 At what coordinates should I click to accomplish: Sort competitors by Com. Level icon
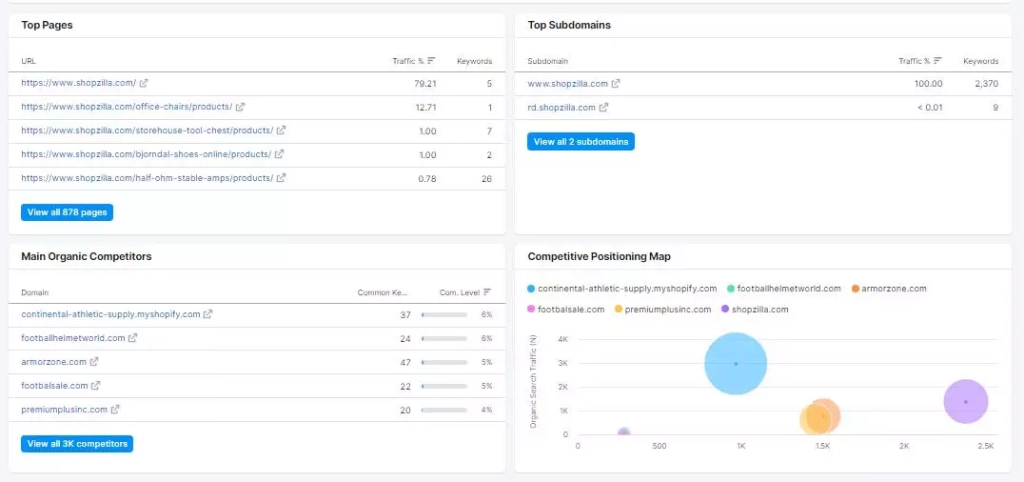pyautogui.click(x=487, y=292)
